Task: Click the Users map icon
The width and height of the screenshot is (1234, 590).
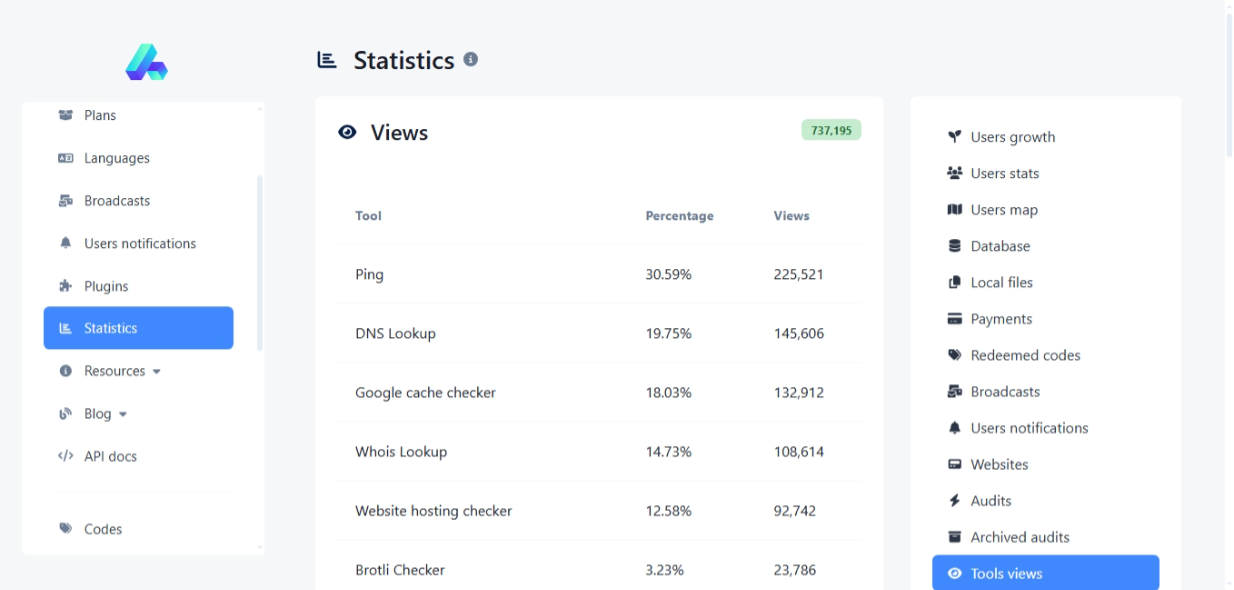Action: coord(954,210)
